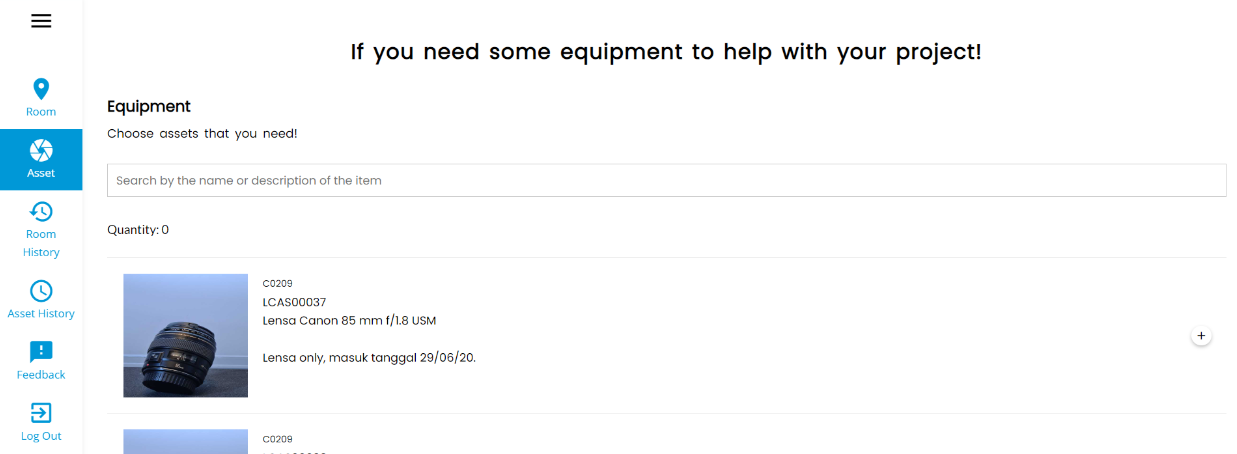Add Lensa Canon 85 mm with plus button
Image resolution: width=1237 pixels, height=454 pixels.
click(1202, 336)
